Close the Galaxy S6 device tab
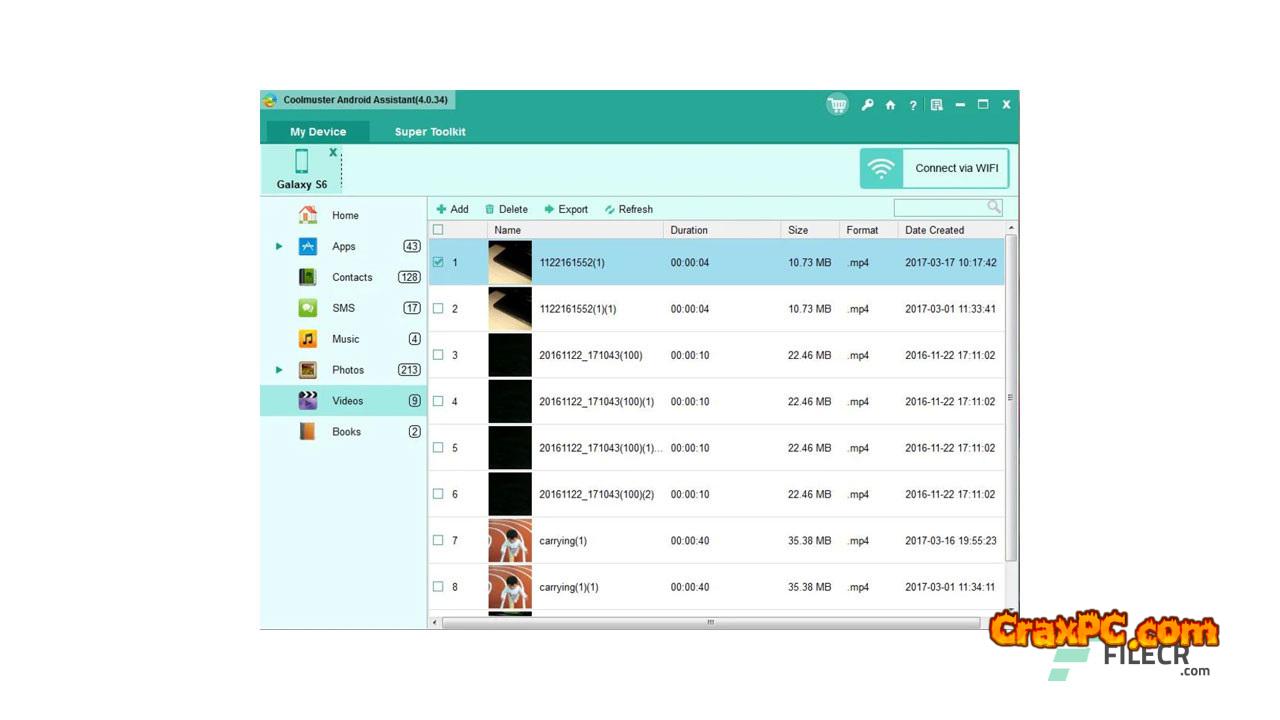The height and width of the screenshot is (720, 1280). (x=333, y=153)
